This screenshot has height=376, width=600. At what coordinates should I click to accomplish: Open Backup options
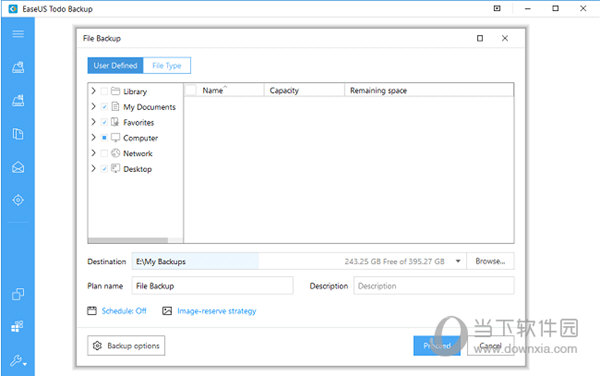(126, 346)
